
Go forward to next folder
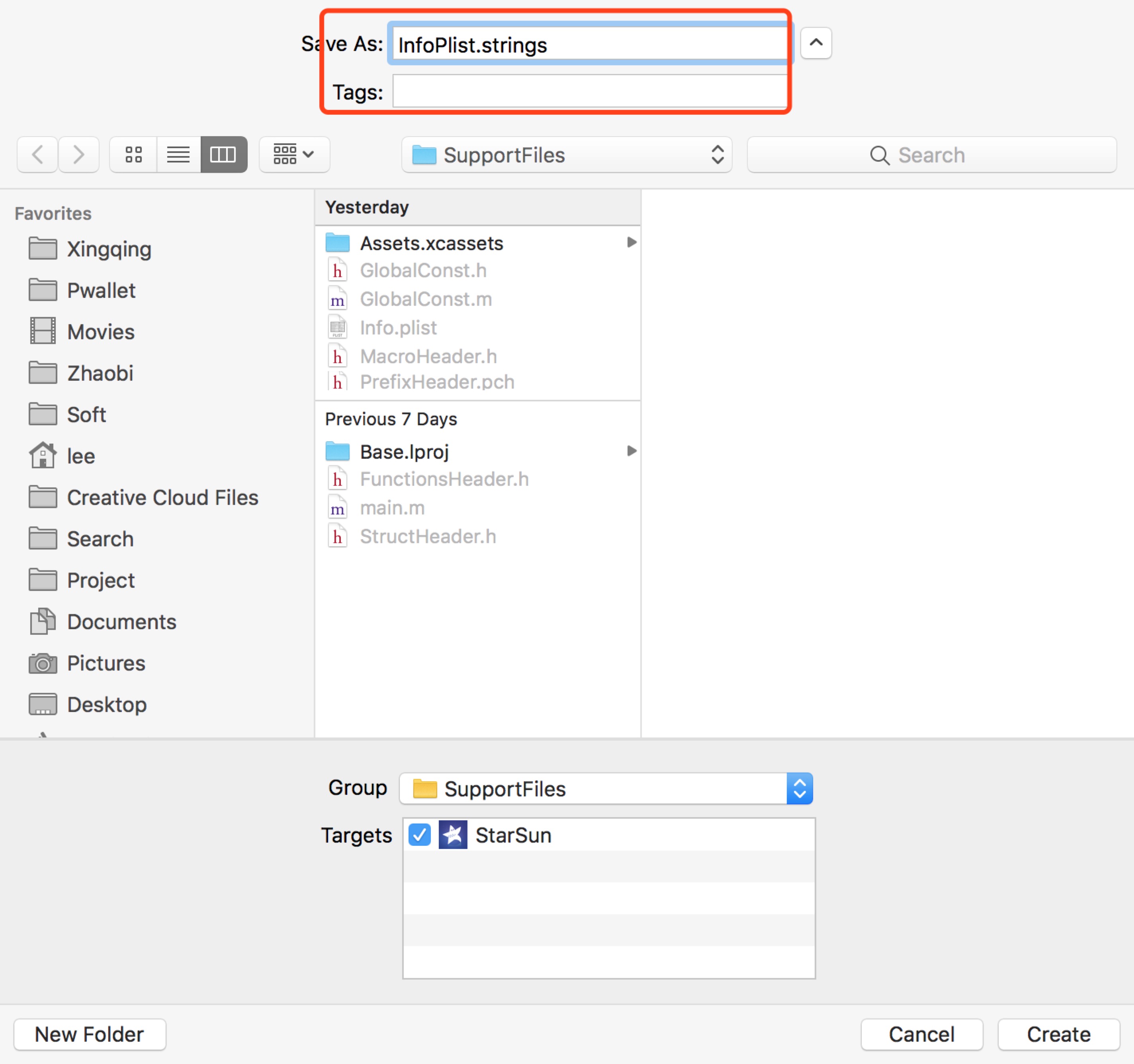coord(79,155)
